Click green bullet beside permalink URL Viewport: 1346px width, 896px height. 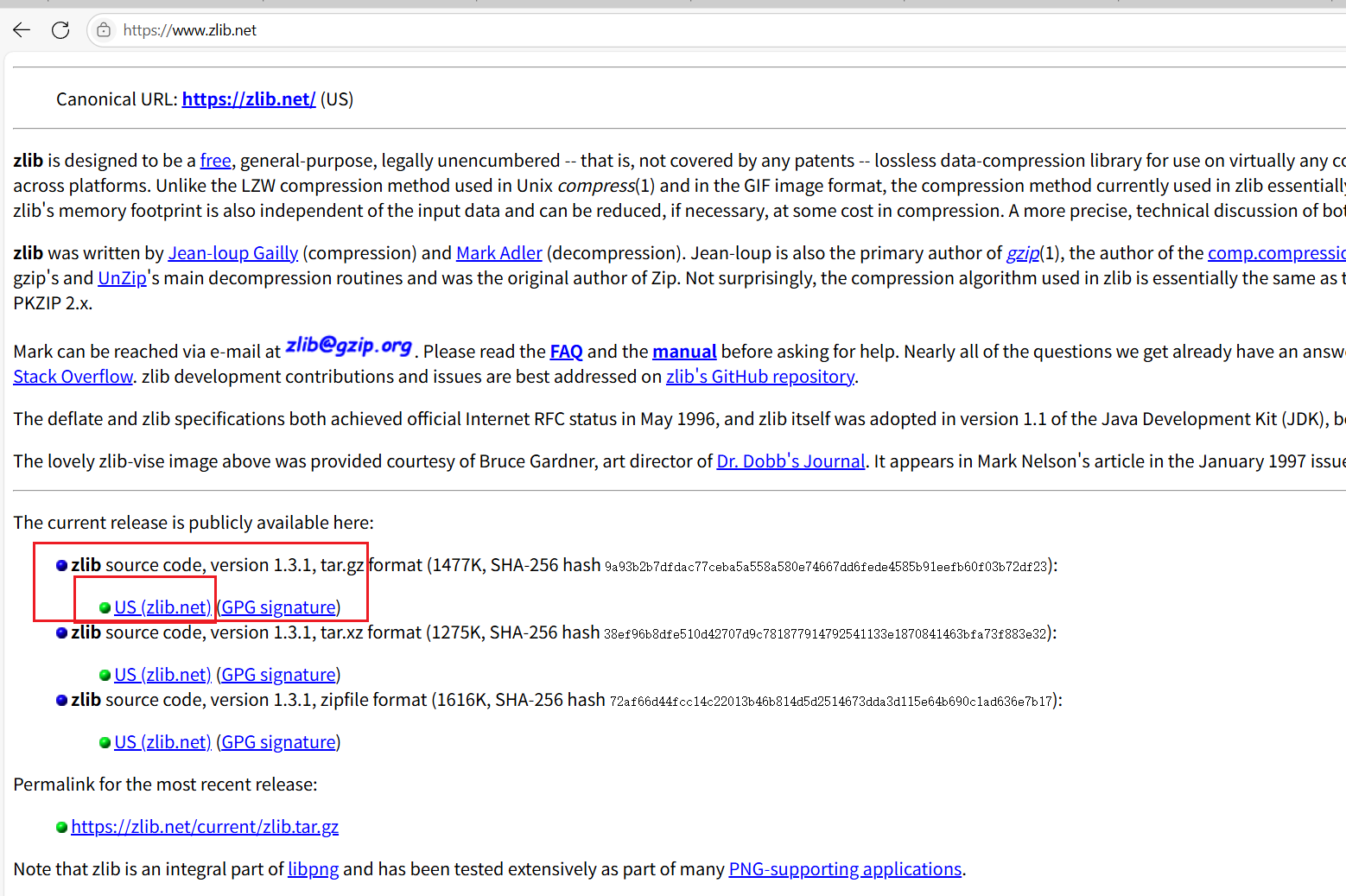pos(61,828)
